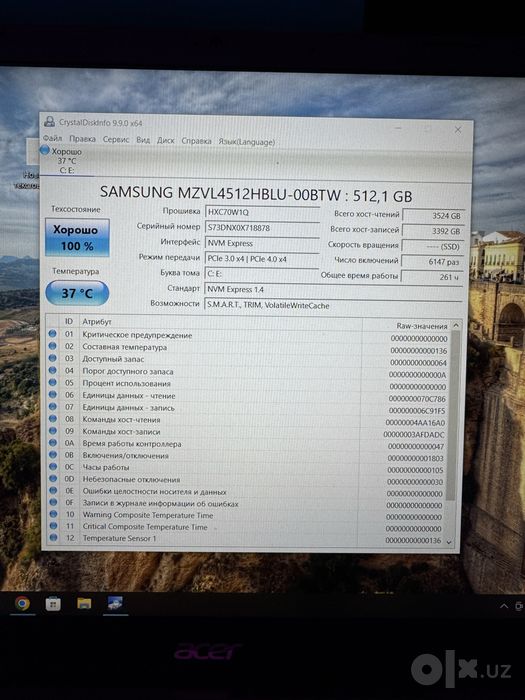Open the Язык(Language) menu
The width and height of the screenshot is (525, 700).
pos(246,142)
